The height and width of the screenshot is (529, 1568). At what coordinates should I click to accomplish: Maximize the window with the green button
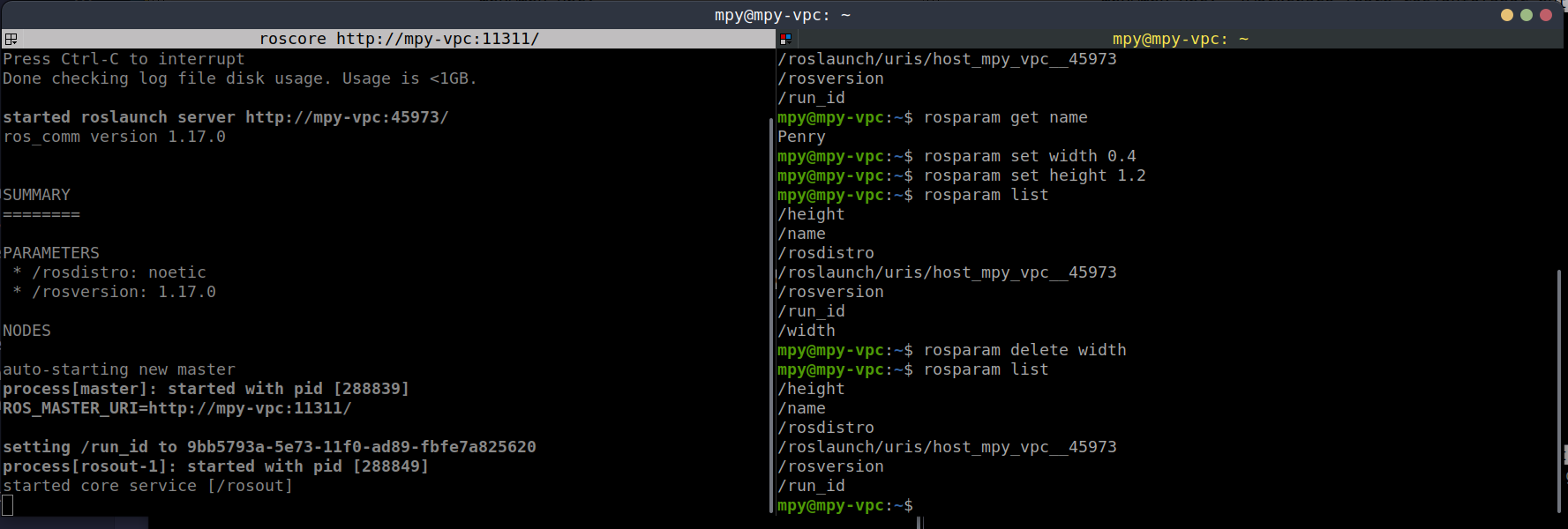click(x=1527, y=15)
